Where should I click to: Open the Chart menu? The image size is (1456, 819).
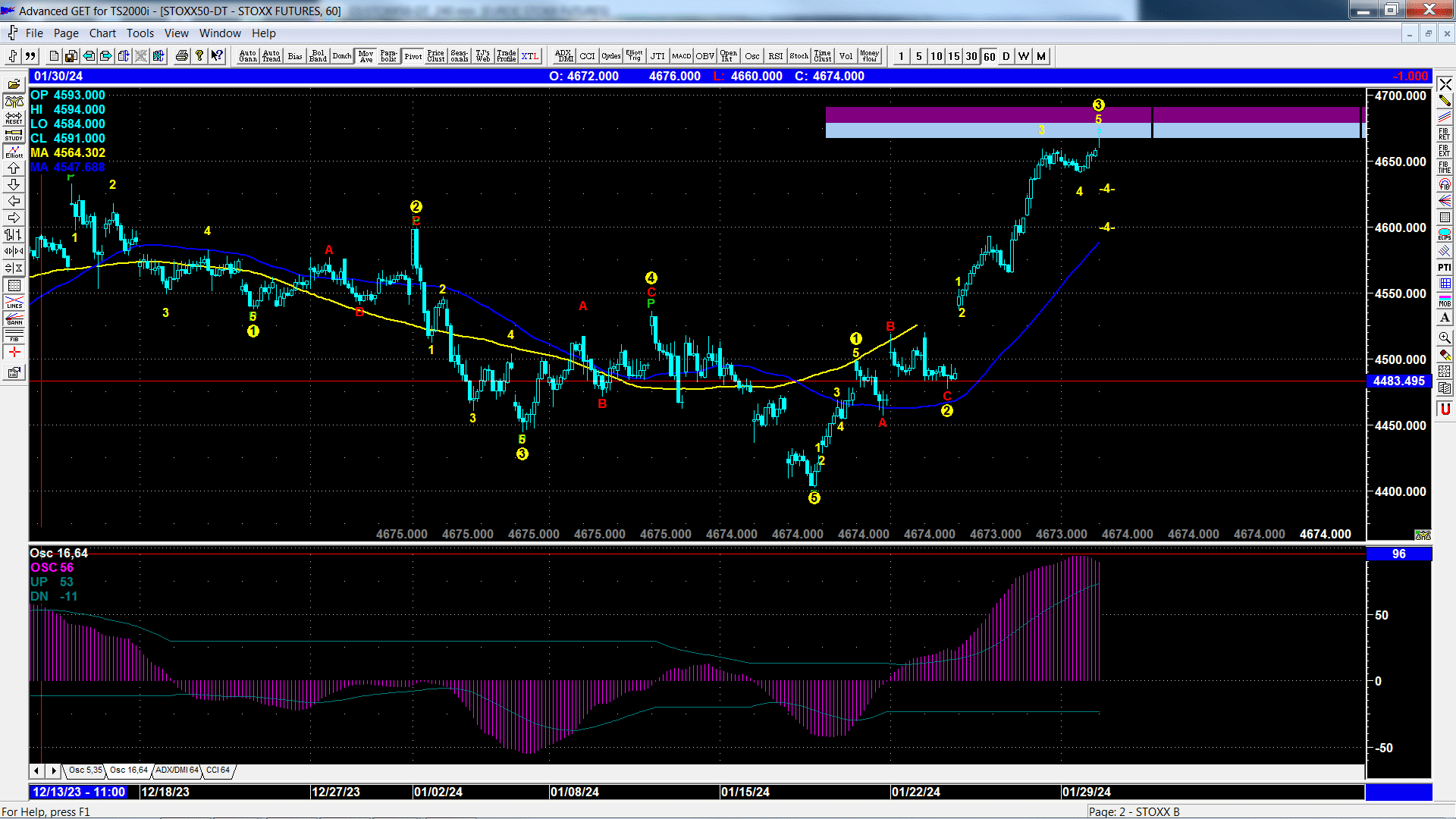pos(102,33)
